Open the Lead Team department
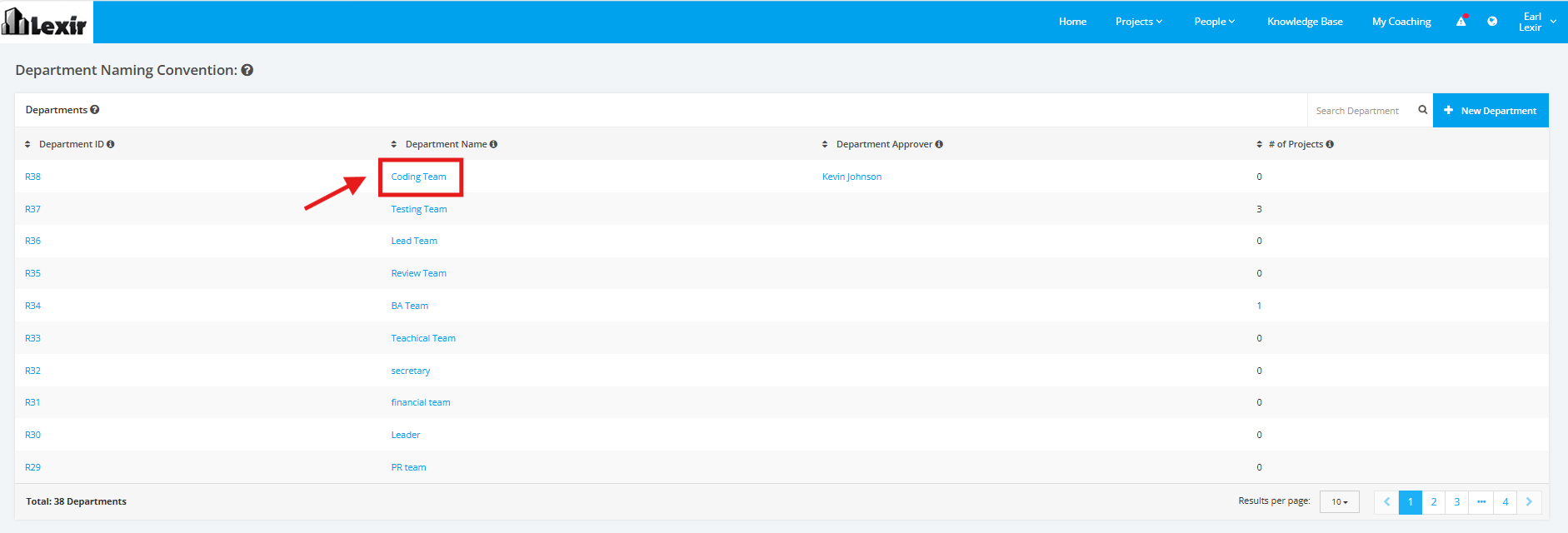Viewport: 1568px width, 533px height. (x=414, y=241)
